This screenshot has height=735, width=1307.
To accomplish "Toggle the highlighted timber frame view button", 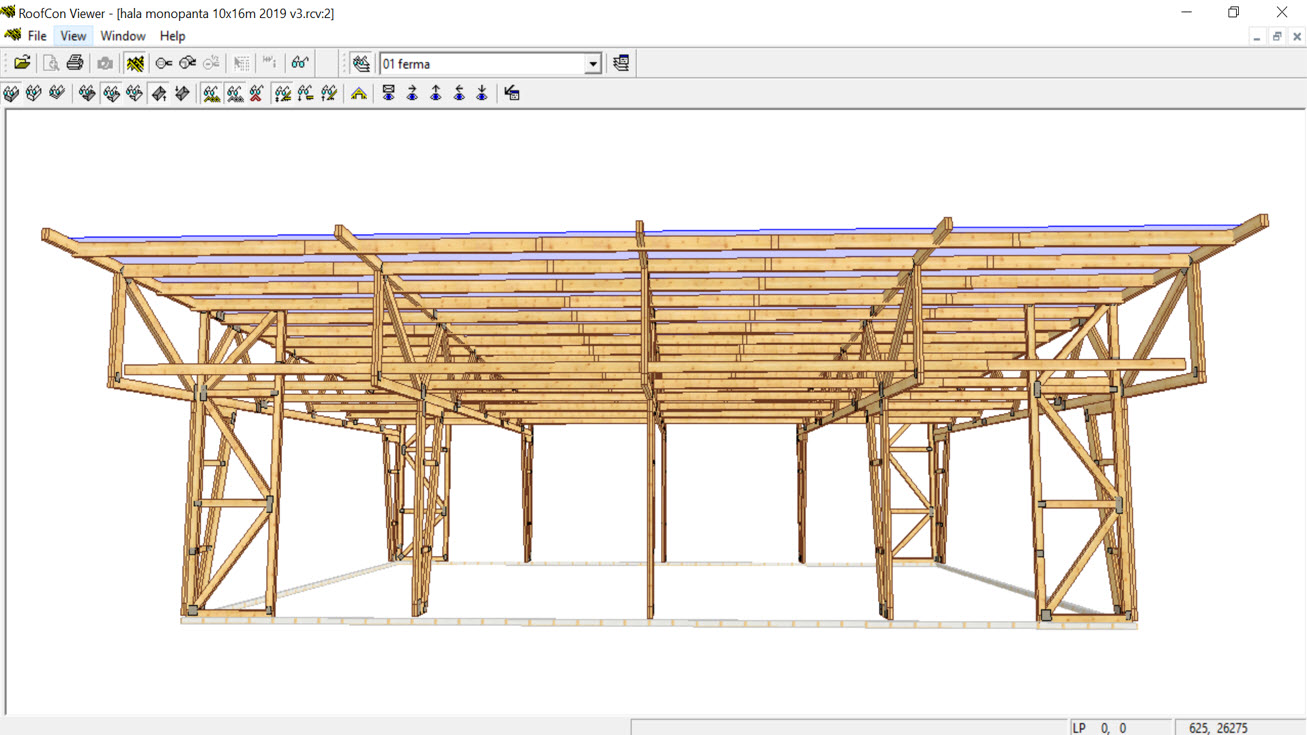I will [135, 63].
